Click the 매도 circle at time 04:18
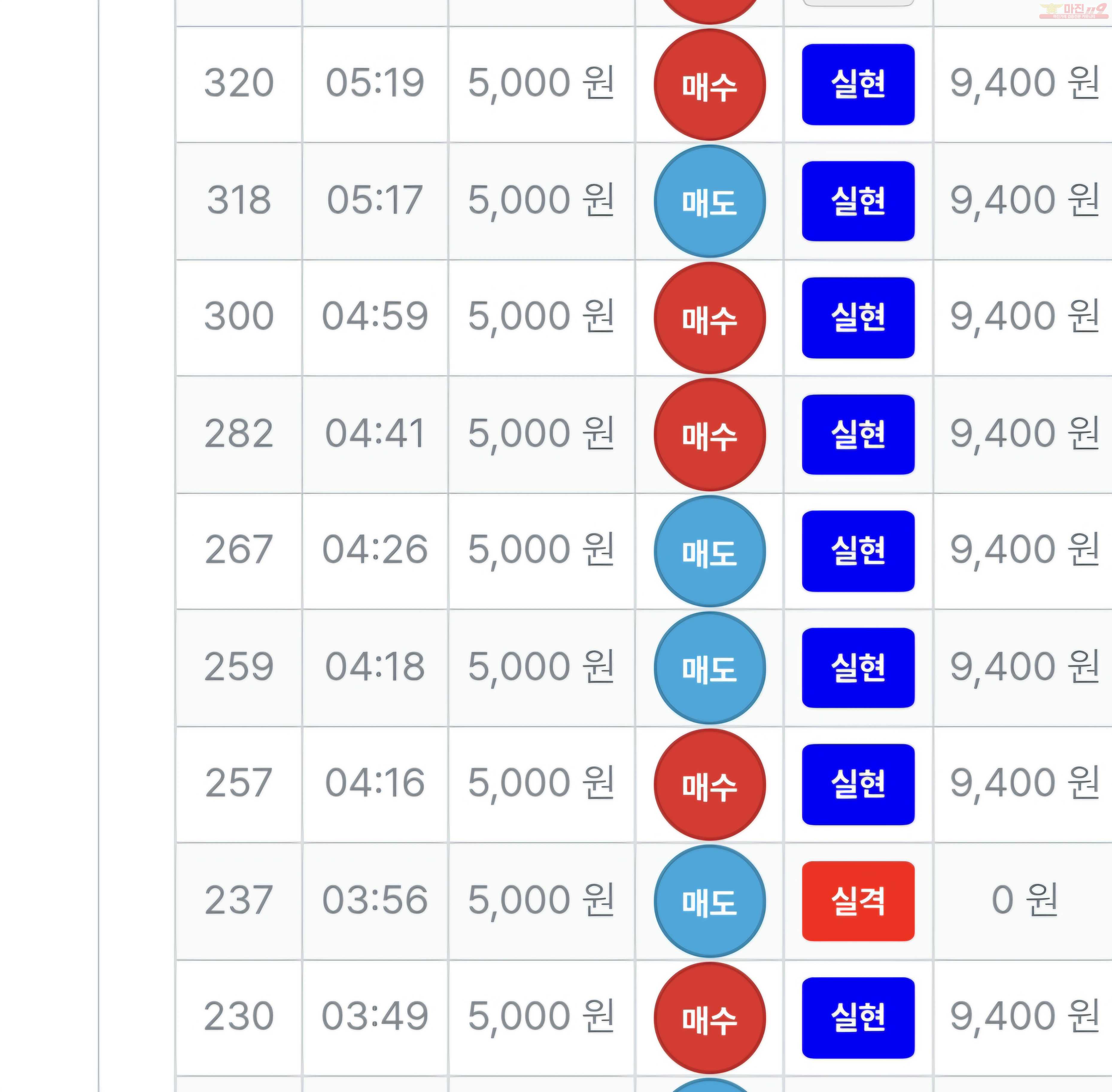 pos(710,668)
